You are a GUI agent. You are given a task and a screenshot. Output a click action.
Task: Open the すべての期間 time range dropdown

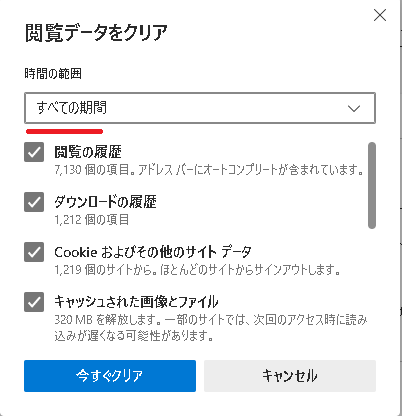(200, 108)
